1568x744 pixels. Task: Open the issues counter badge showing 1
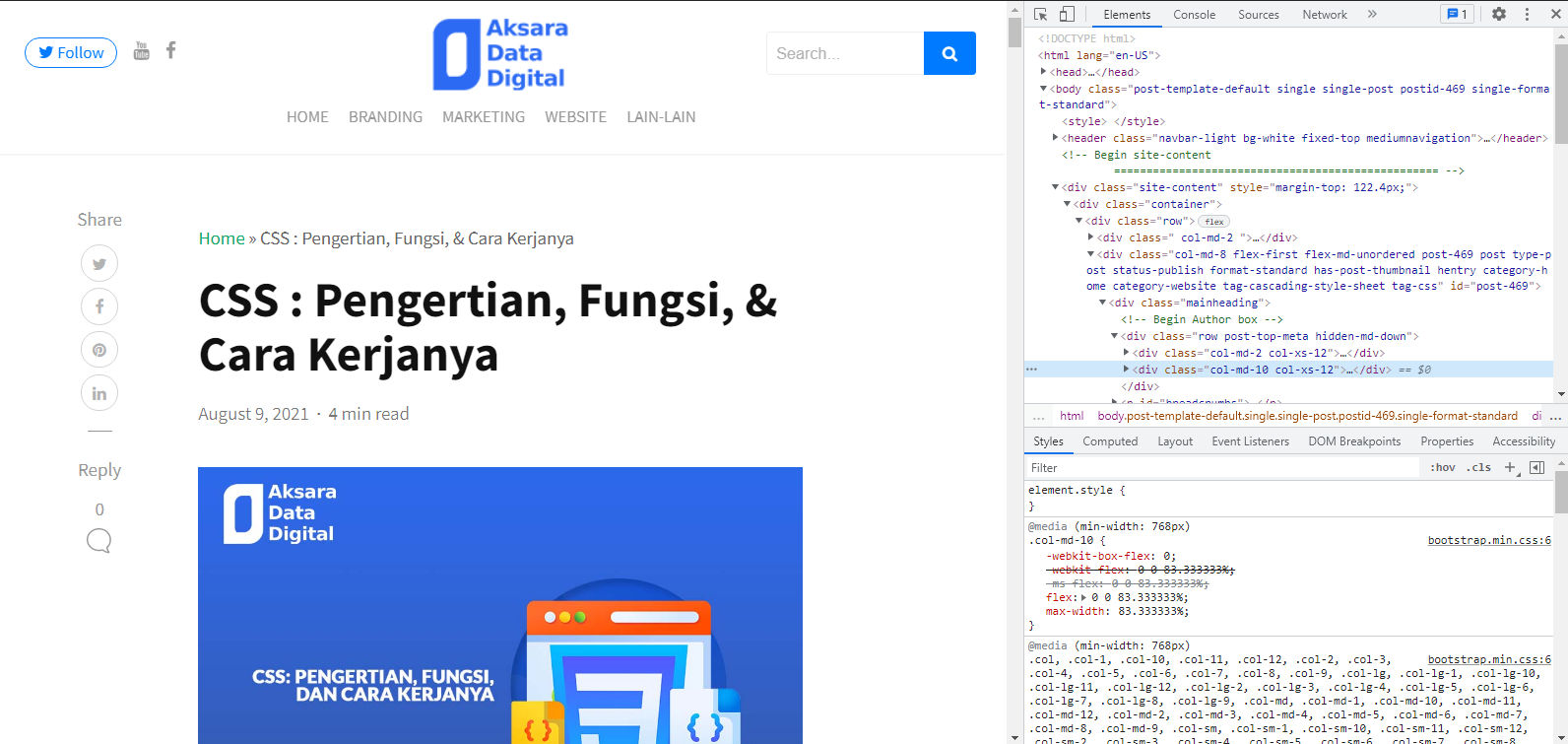pyautogui.click(x=1456, y=14)
